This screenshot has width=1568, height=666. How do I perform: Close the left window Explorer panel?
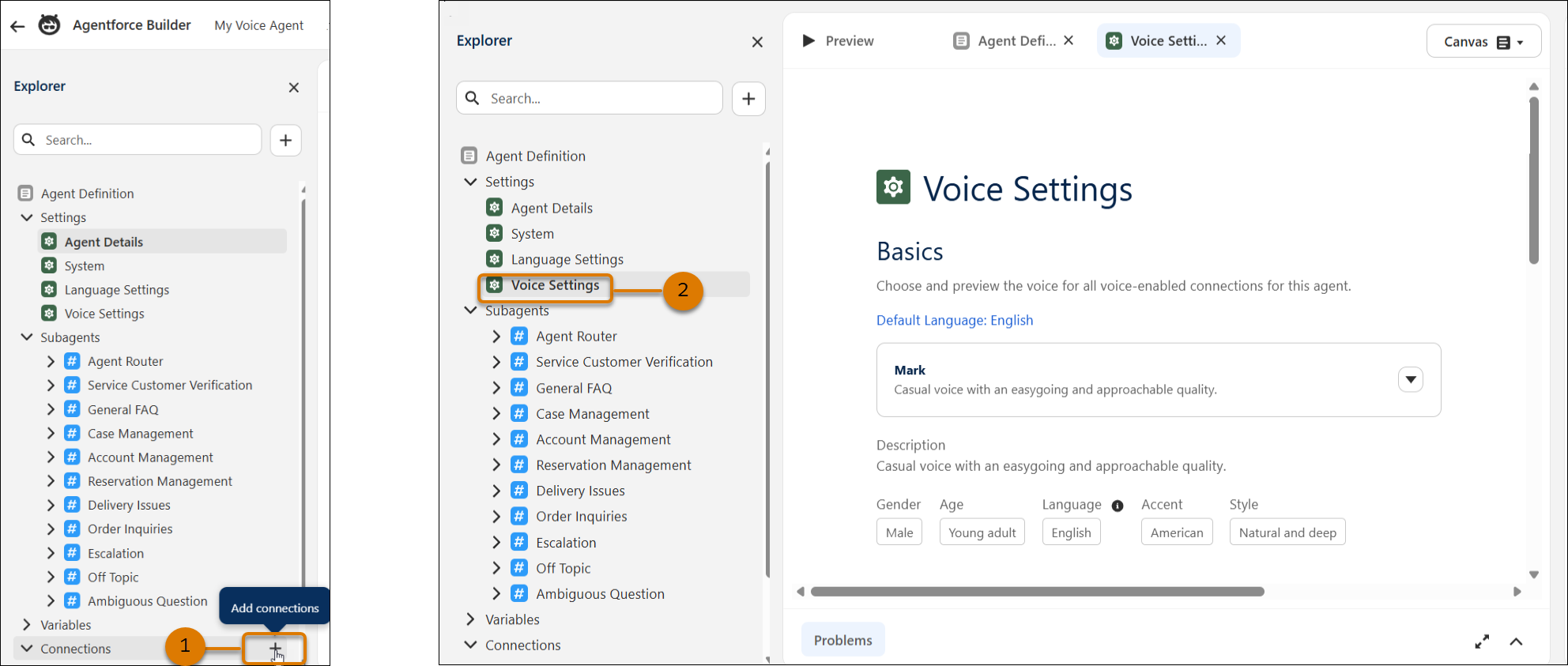coord(294,88)
